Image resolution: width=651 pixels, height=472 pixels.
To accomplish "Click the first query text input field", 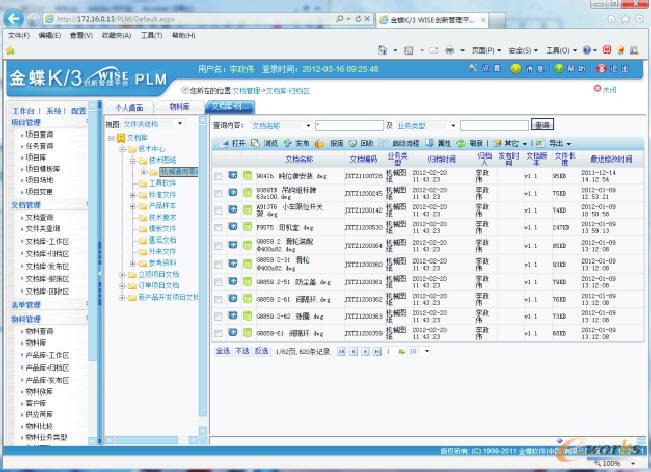I will [x=349, y=125].
